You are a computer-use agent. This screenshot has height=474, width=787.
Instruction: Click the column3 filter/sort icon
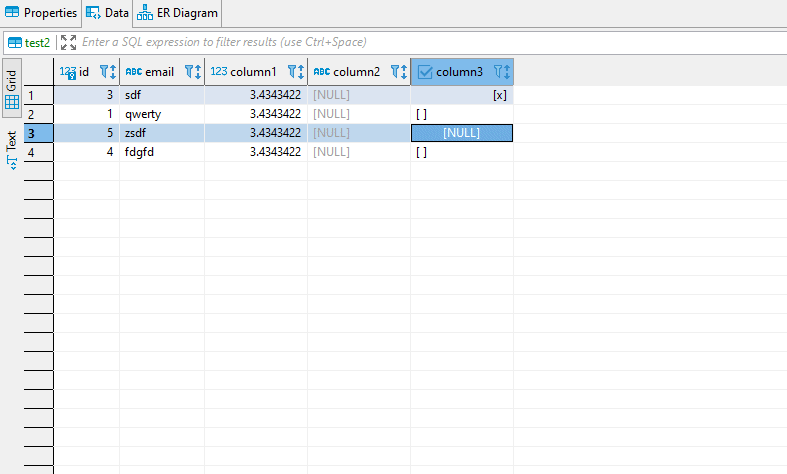(x=501, y=72)
